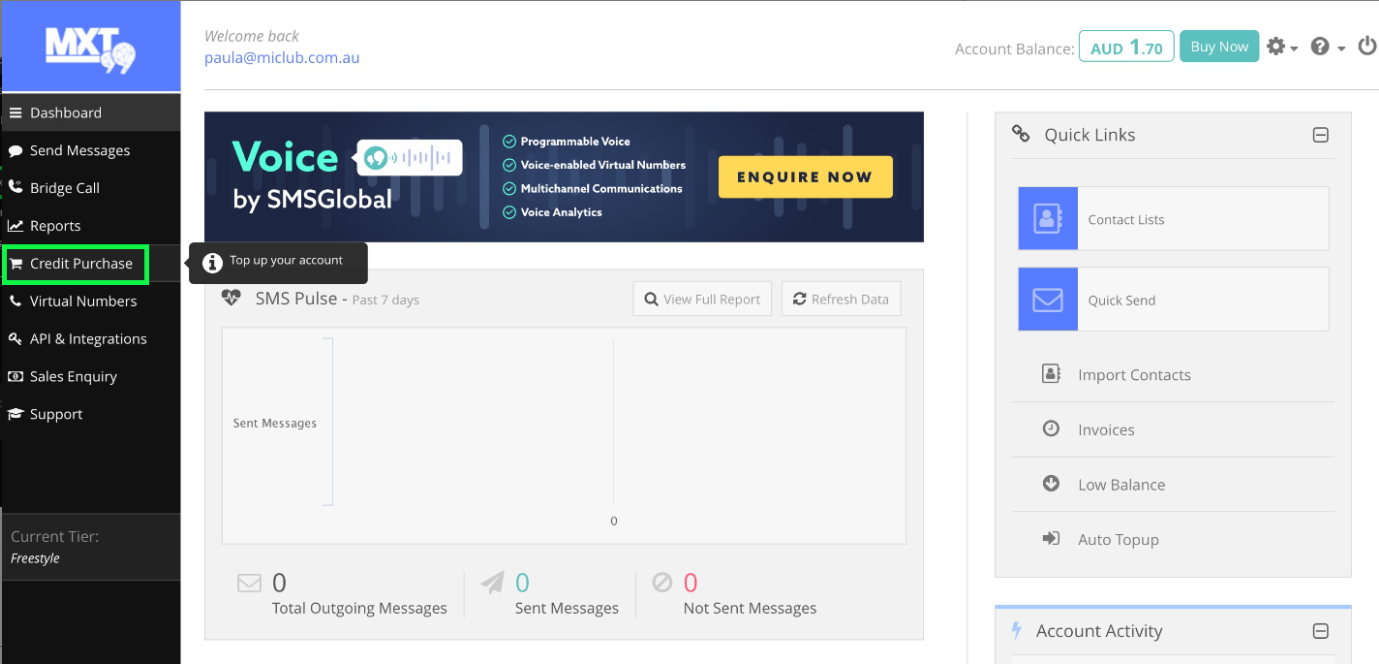Click the Sent Messages count 0
This screenshot has width=1379, height=664.
click(x=522, y=582)
